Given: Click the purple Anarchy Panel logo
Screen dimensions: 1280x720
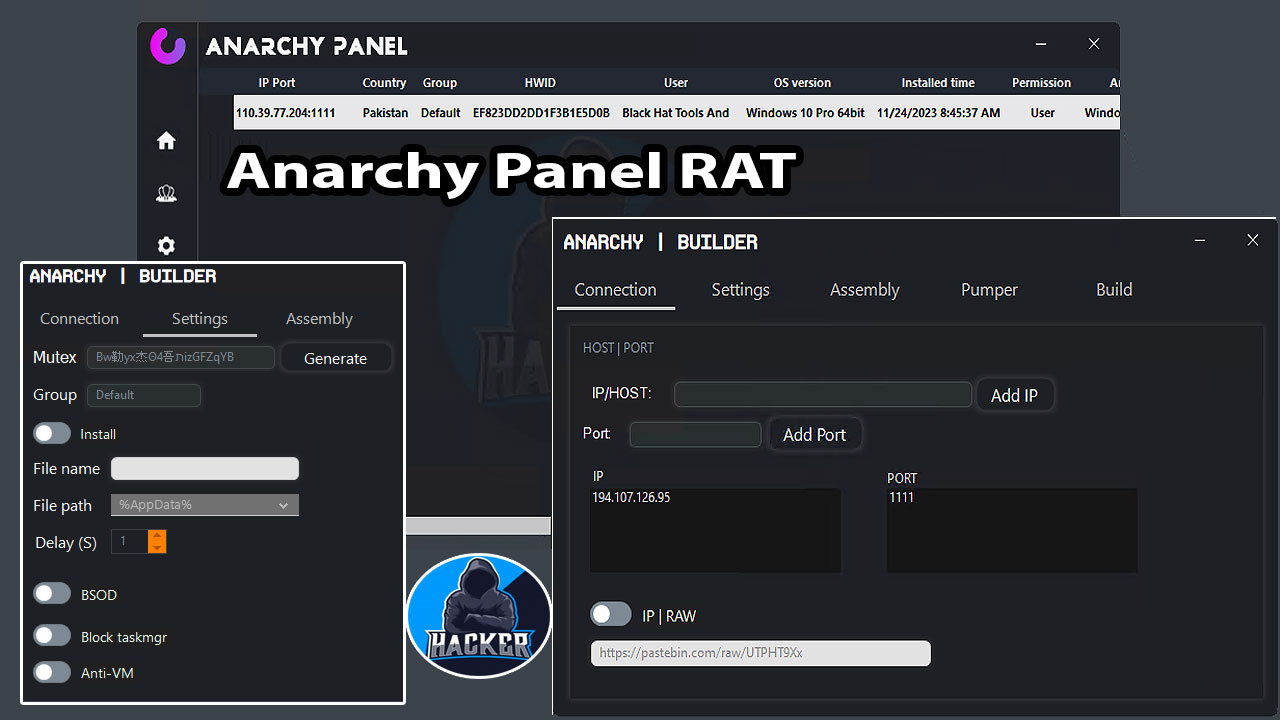Looking at the screenshot, I should (x=167, y=46).
